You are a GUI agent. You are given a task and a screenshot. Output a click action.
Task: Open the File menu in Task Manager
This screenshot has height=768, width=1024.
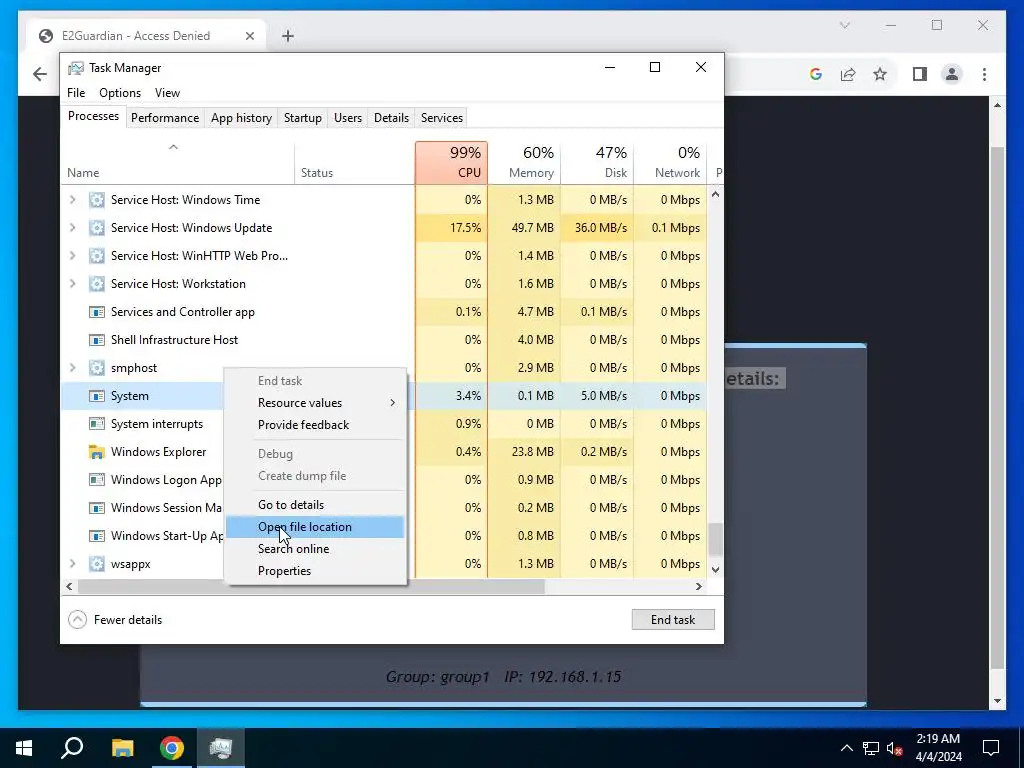point(76,93)
